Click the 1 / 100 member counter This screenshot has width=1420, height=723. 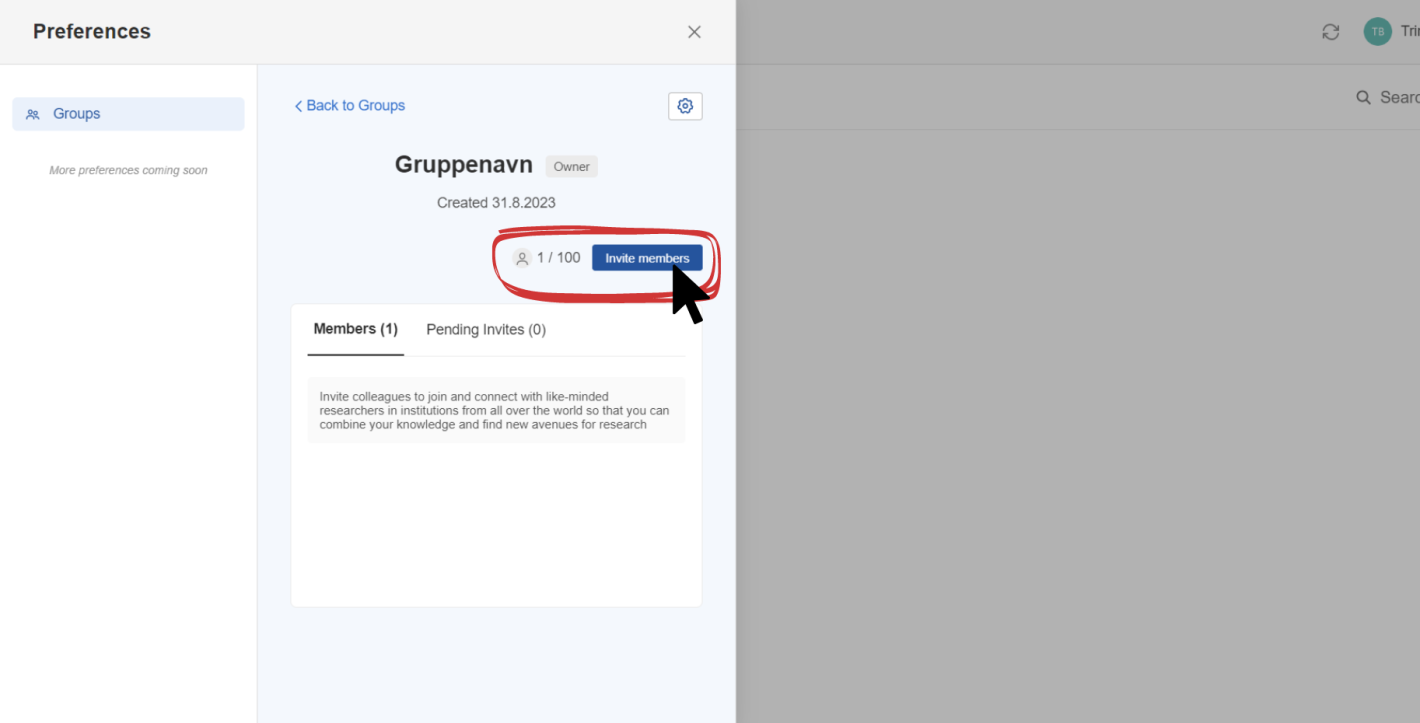pos(558,258)
